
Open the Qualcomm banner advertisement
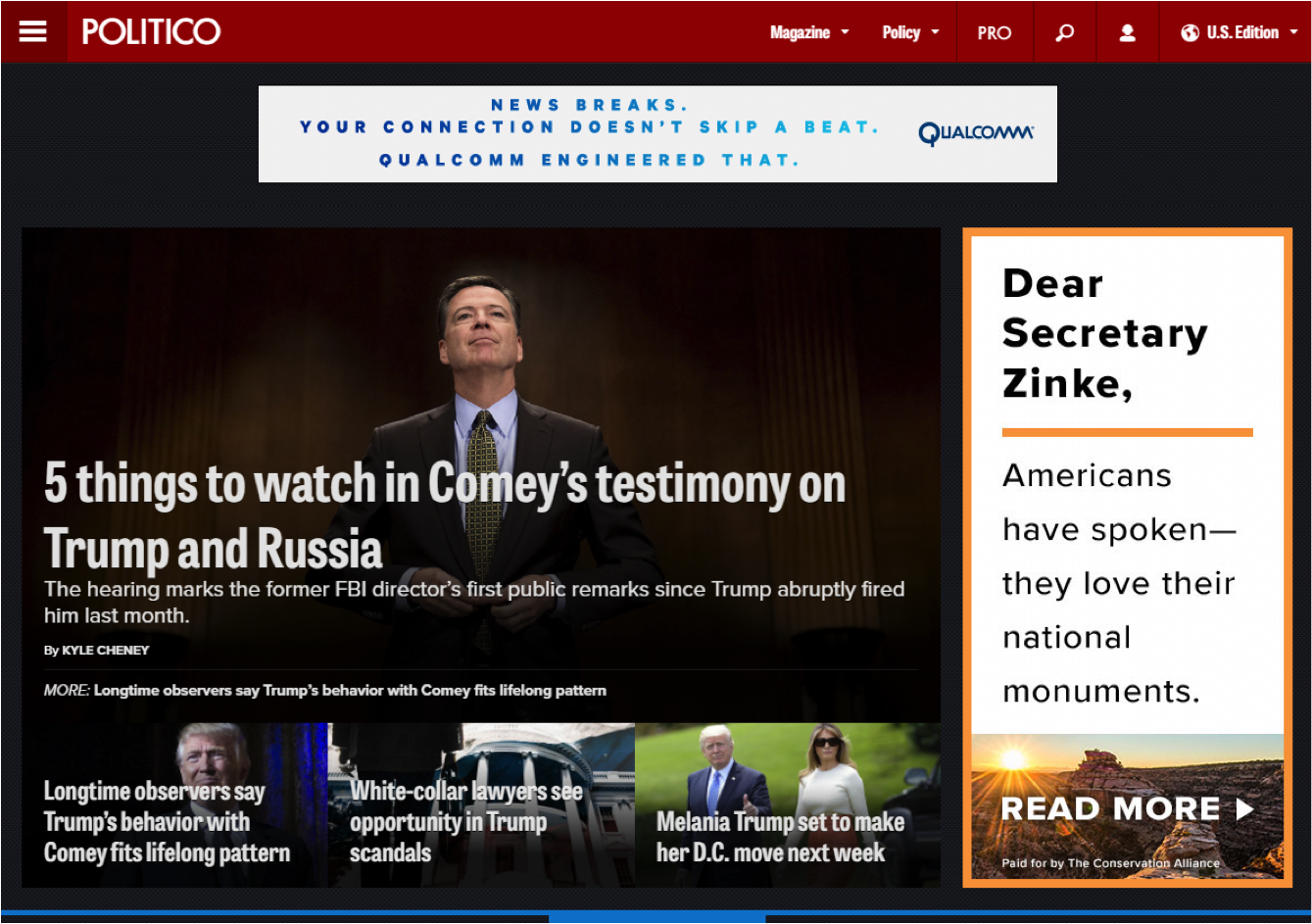click(x=657, y=133)
